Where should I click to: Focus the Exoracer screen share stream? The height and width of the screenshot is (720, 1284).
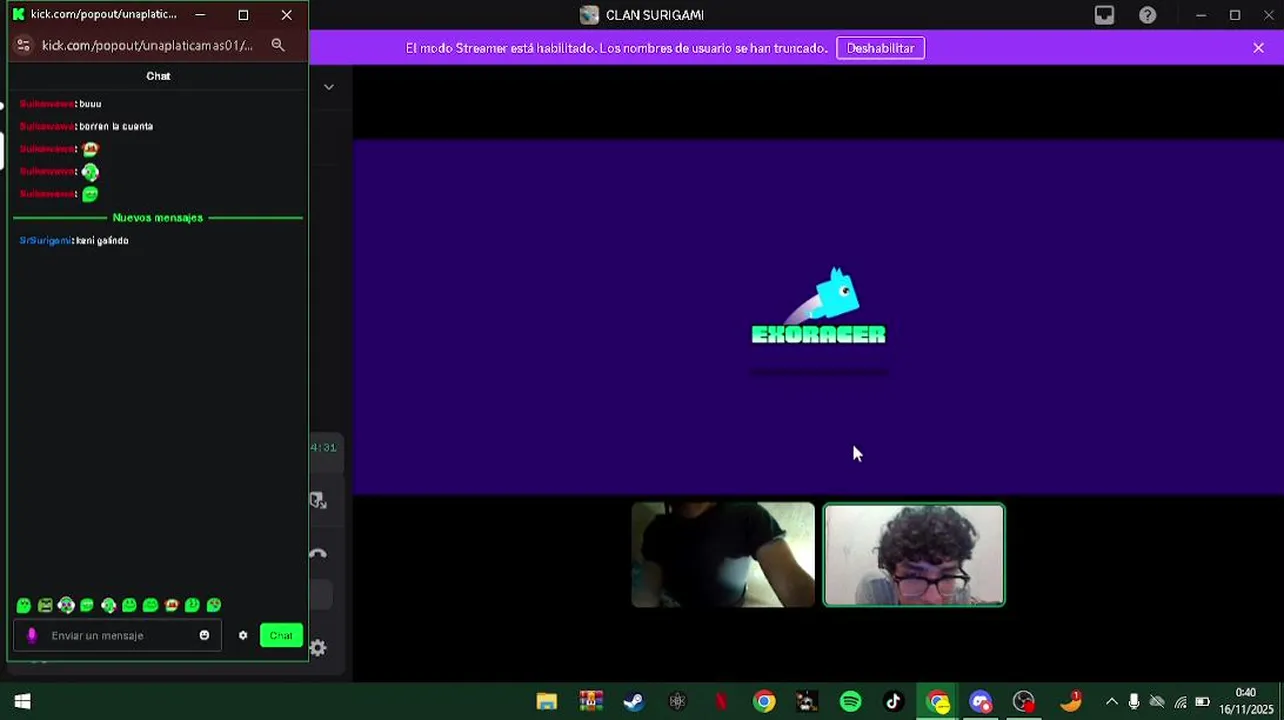coord(818,316)
